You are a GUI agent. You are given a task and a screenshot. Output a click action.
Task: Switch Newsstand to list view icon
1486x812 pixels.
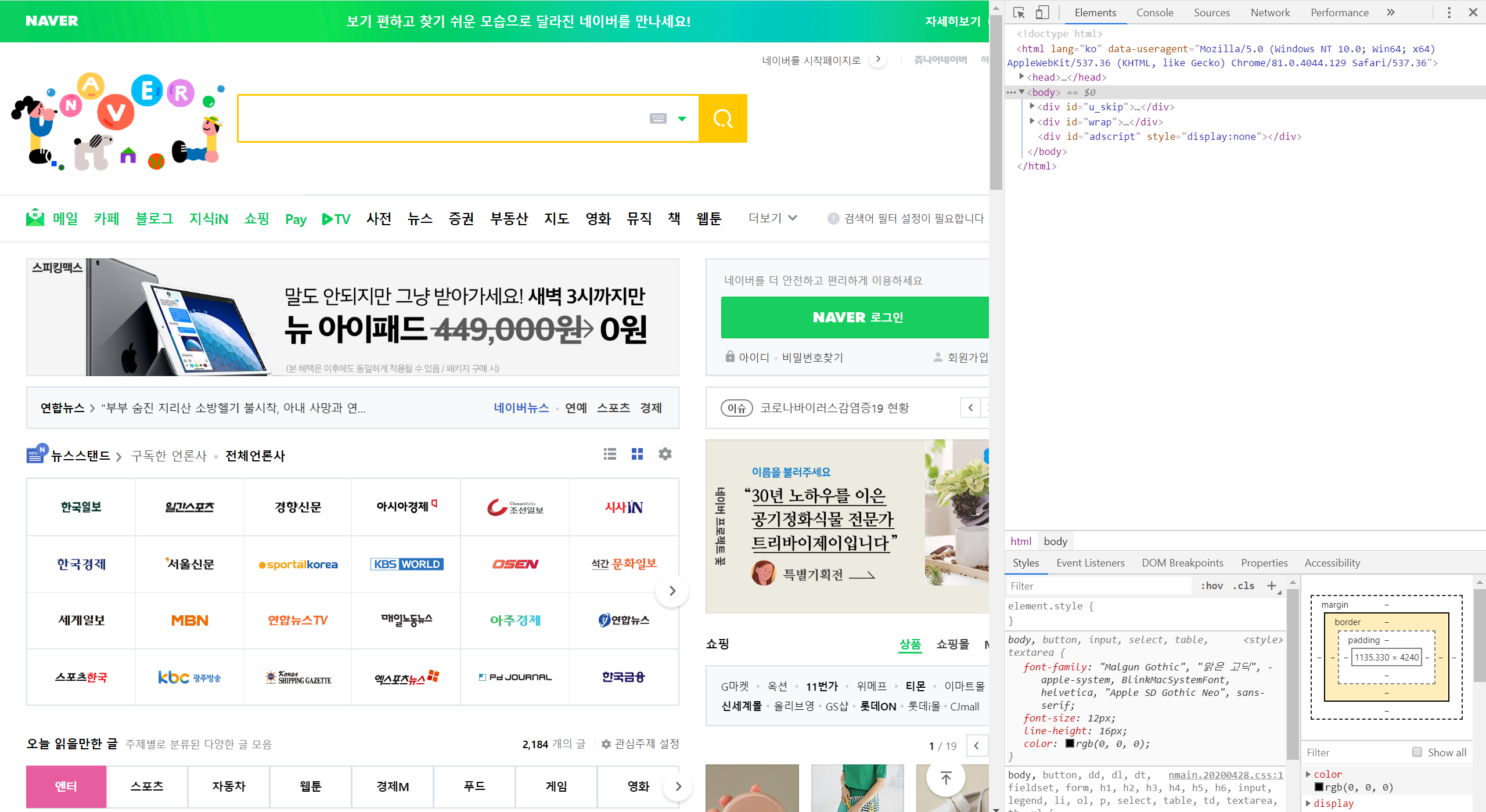point(610,454)
